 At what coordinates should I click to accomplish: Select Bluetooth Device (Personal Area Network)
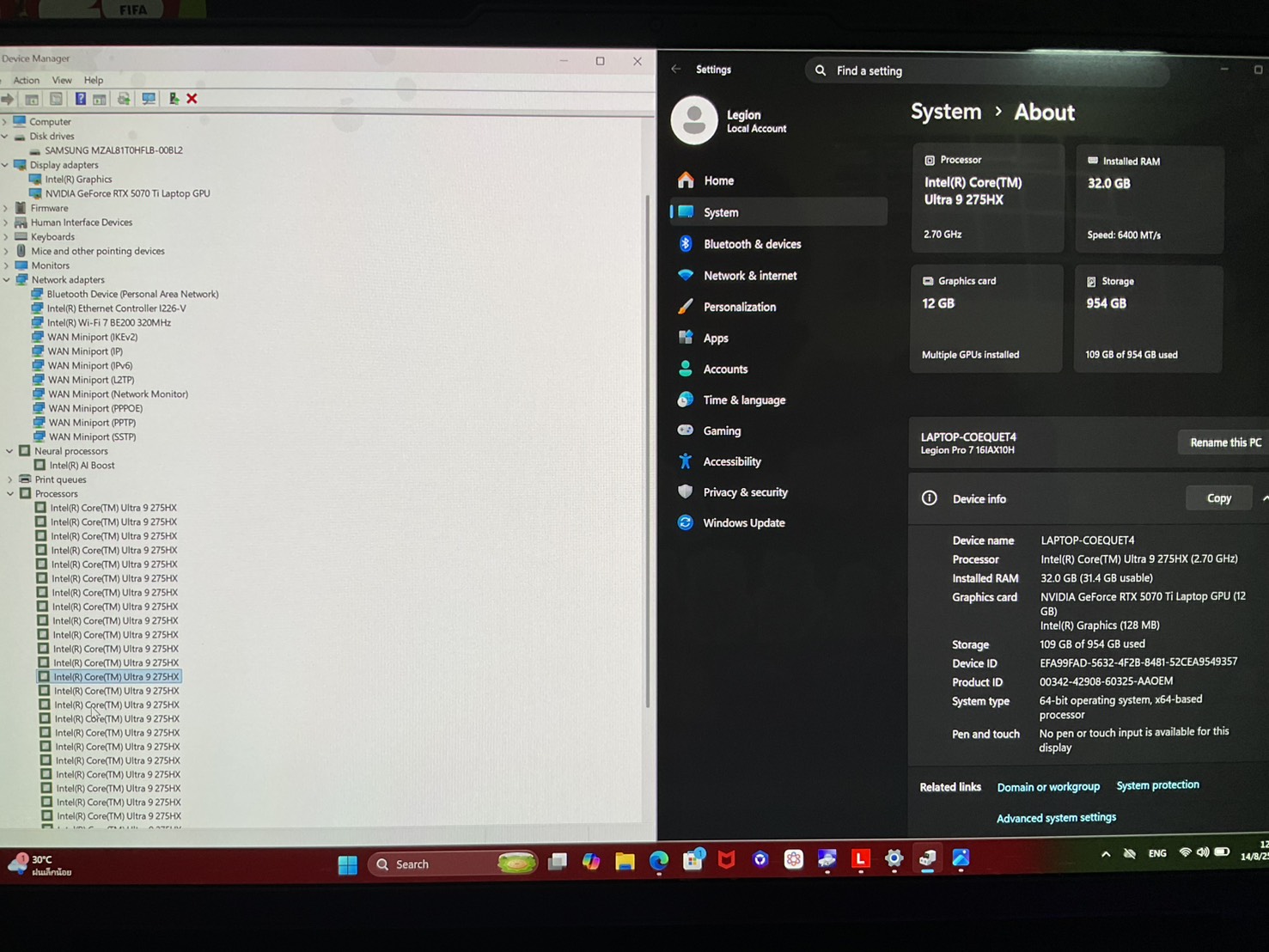point(132,294)
